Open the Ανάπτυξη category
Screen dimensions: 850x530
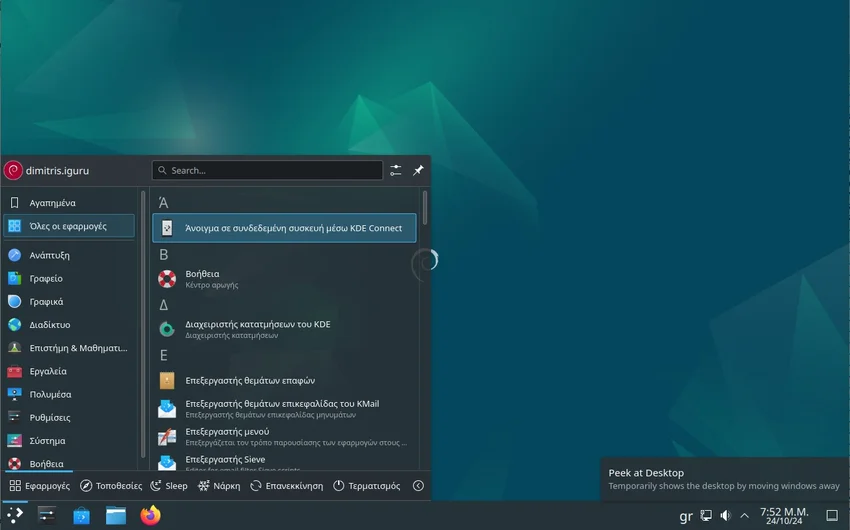[69, 255]
